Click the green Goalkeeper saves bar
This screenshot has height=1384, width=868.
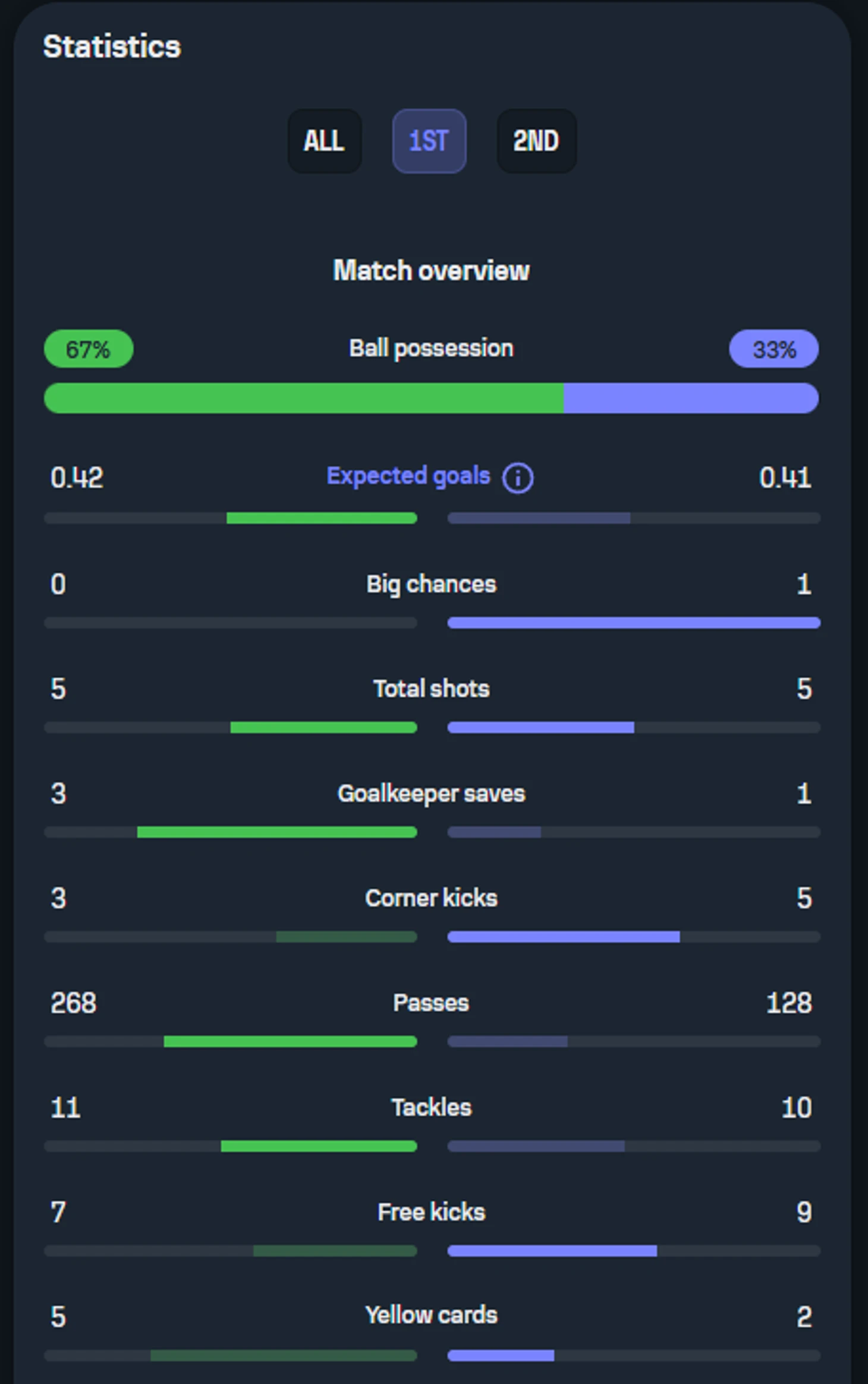pyautogui.click(x=277, y=832)
